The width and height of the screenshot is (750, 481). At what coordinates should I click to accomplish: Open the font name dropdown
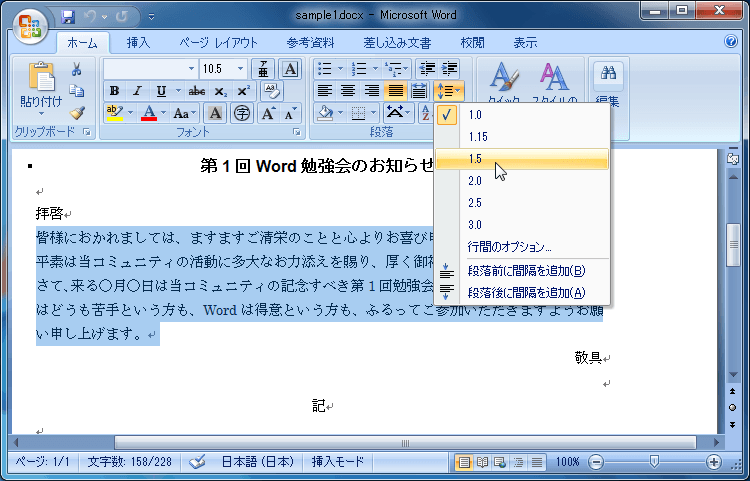point(191,69)
